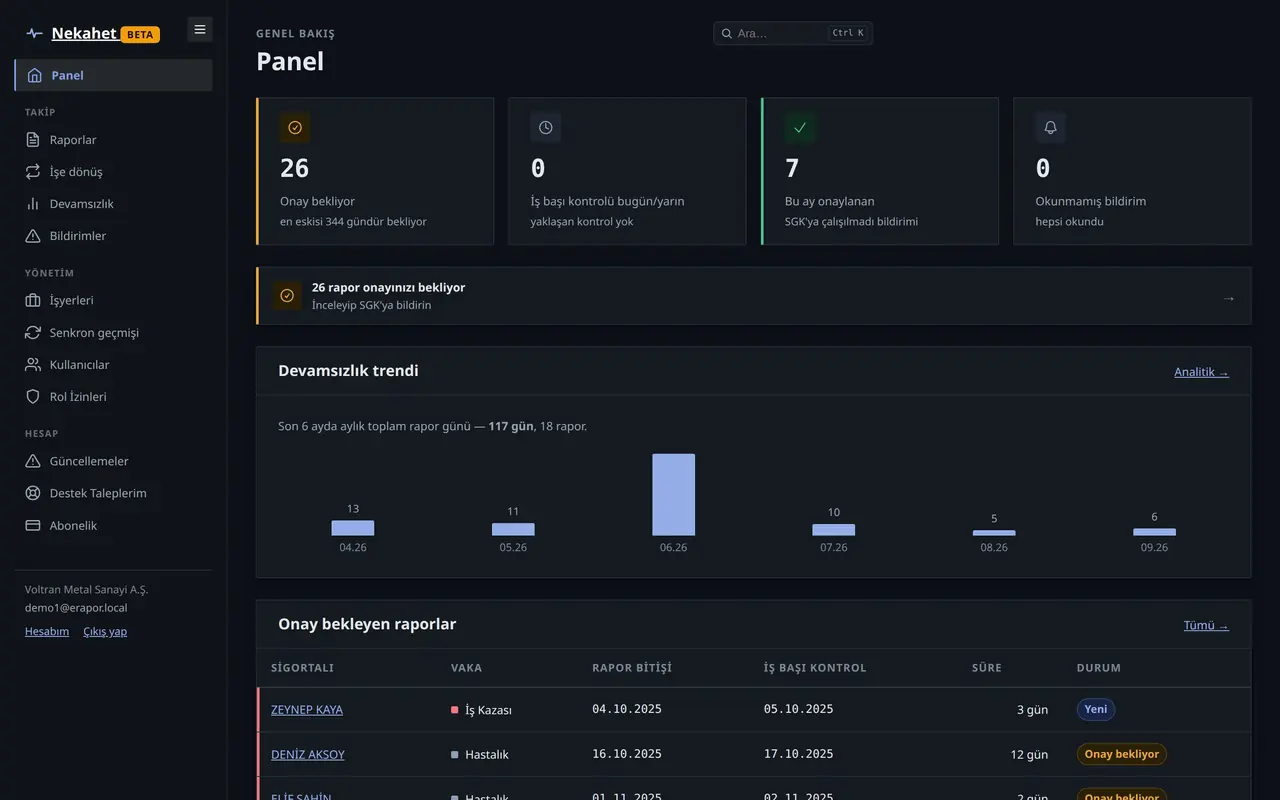The height and width of the screenshot is (800, 1280).
Task: Click the Panel home icon
Action: 35,75
